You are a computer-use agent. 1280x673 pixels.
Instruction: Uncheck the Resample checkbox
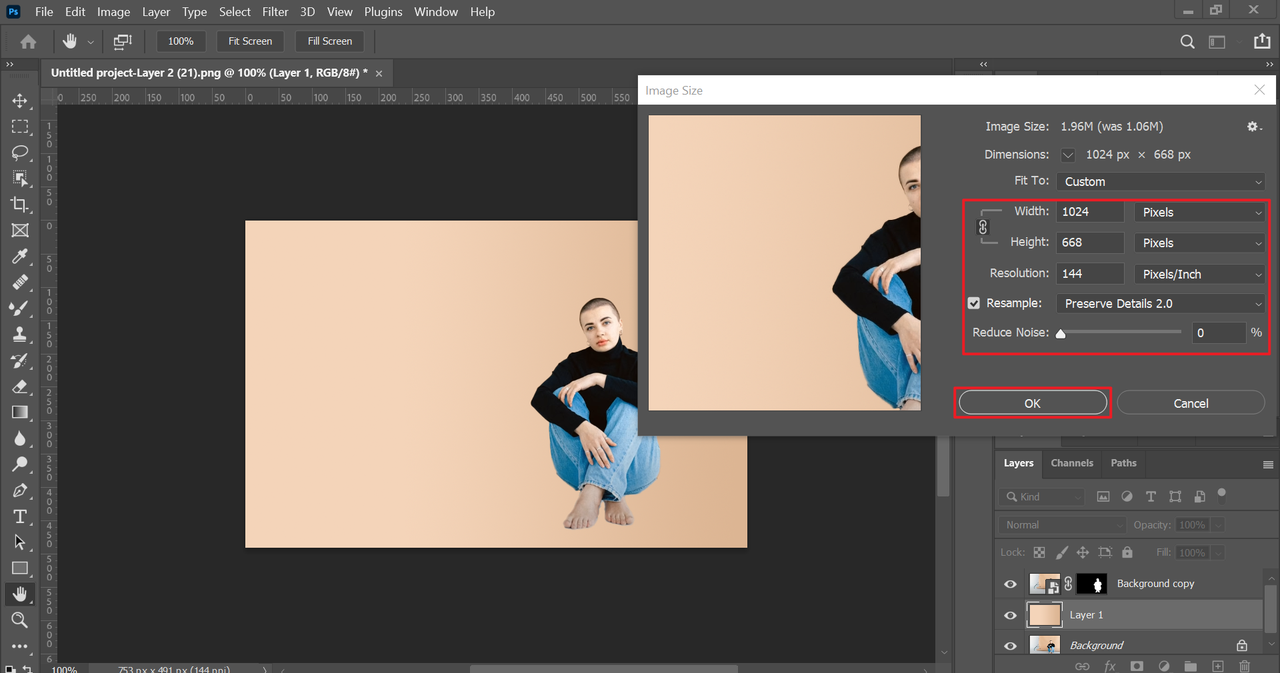[974, 303]
